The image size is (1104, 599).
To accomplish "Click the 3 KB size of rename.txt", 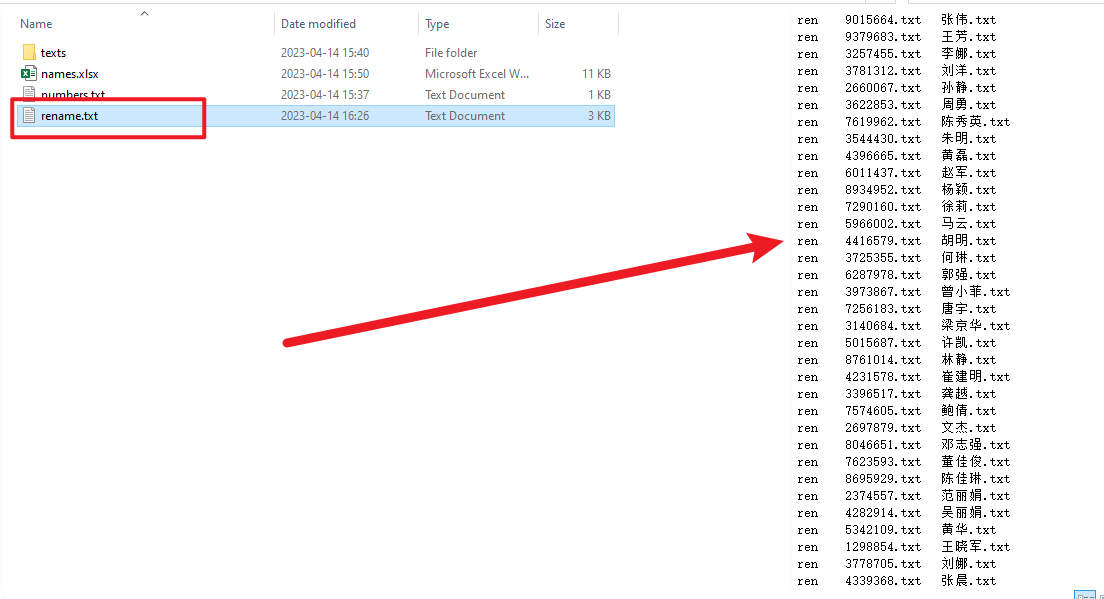I will [599, 116].
